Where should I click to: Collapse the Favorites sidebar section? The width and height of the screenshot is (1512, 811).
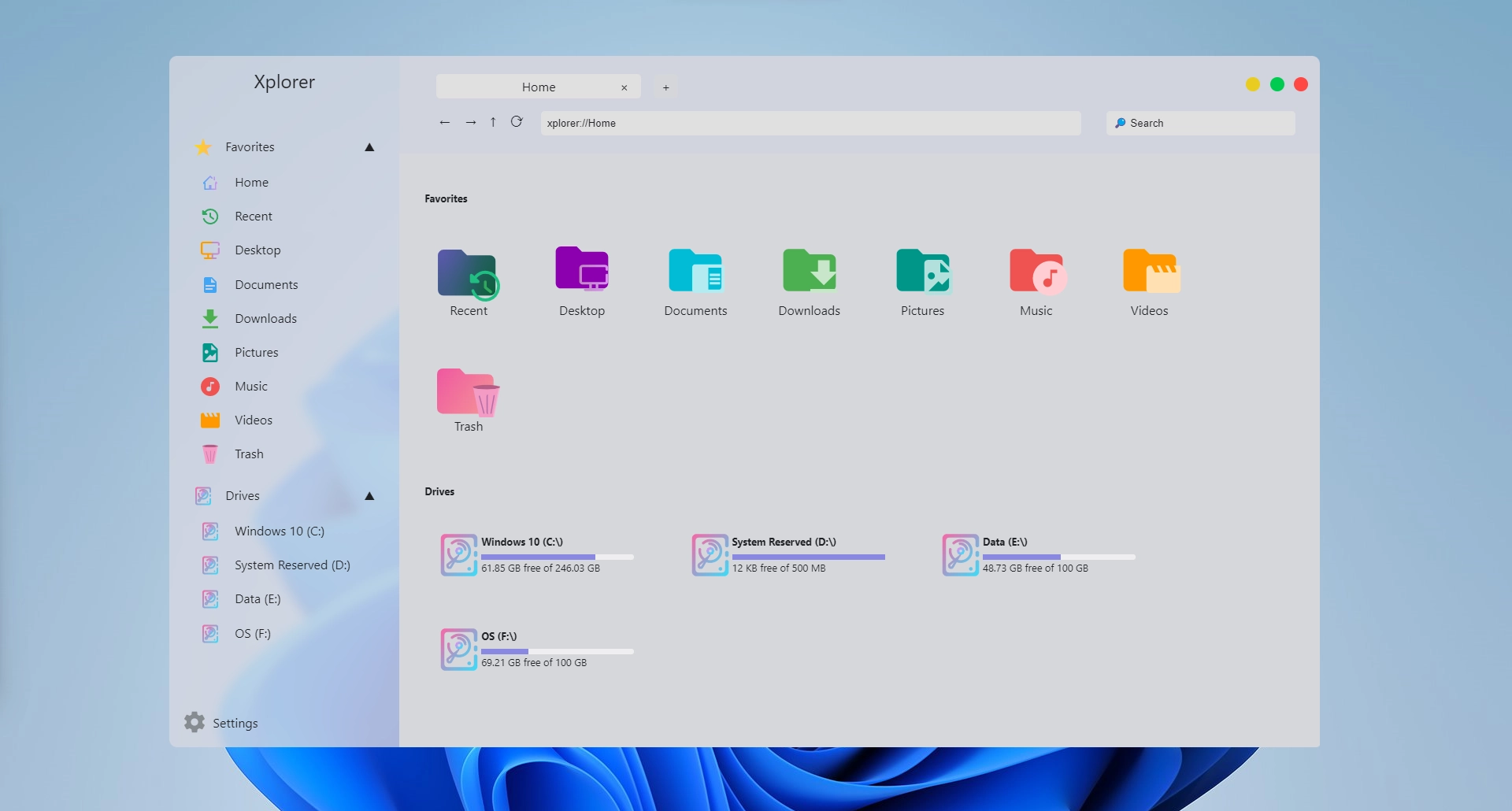tap(369, 147)
